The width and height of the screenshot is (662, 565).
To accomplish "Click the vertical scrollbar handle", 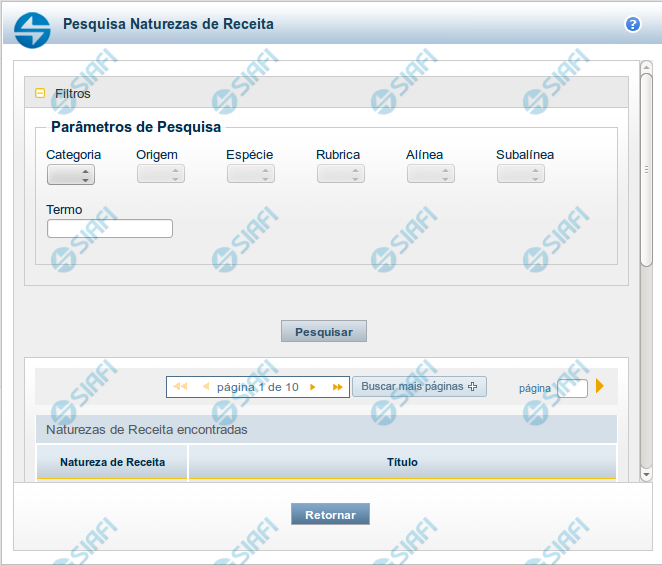I will pyautogui.click(x=646, y=170).
